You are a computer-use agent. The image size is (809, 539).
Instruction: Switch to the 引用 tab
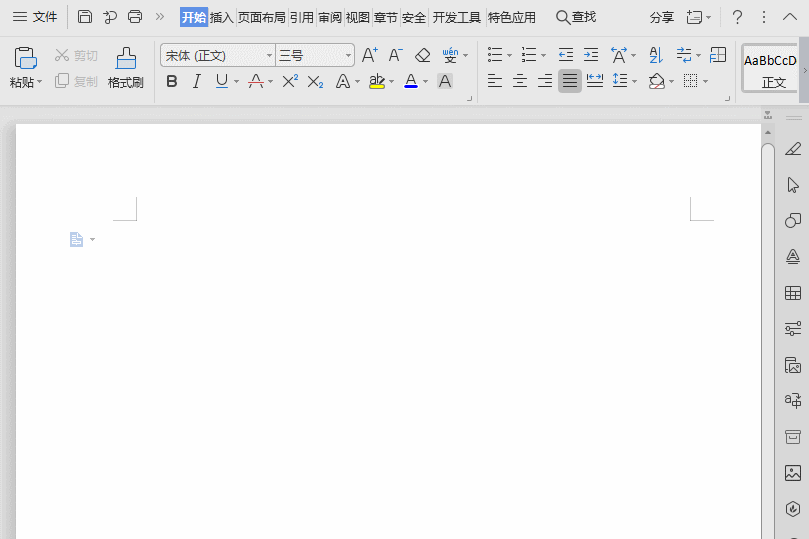[302, 18]
